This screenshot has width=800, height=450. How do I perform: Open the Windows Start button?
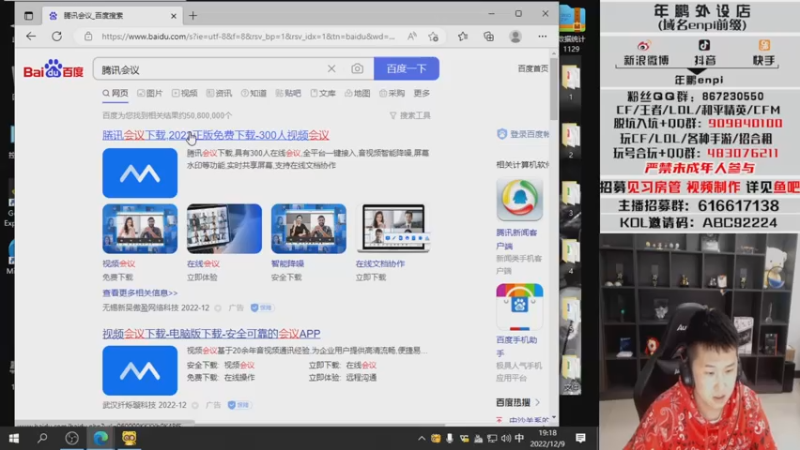point(14,438)
